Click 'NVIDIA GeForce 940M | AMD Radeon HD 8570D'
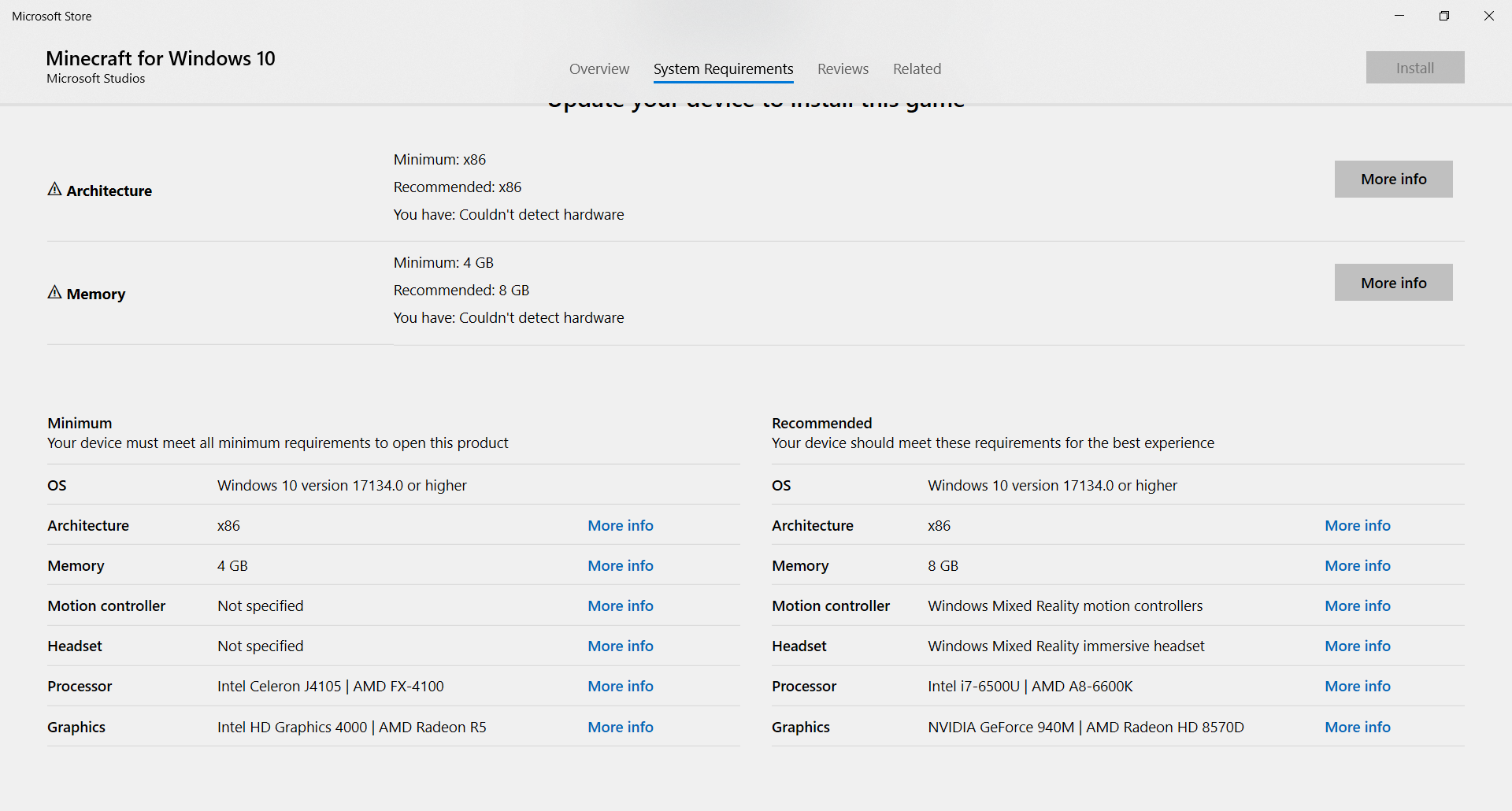 [x=1086, y=727]
